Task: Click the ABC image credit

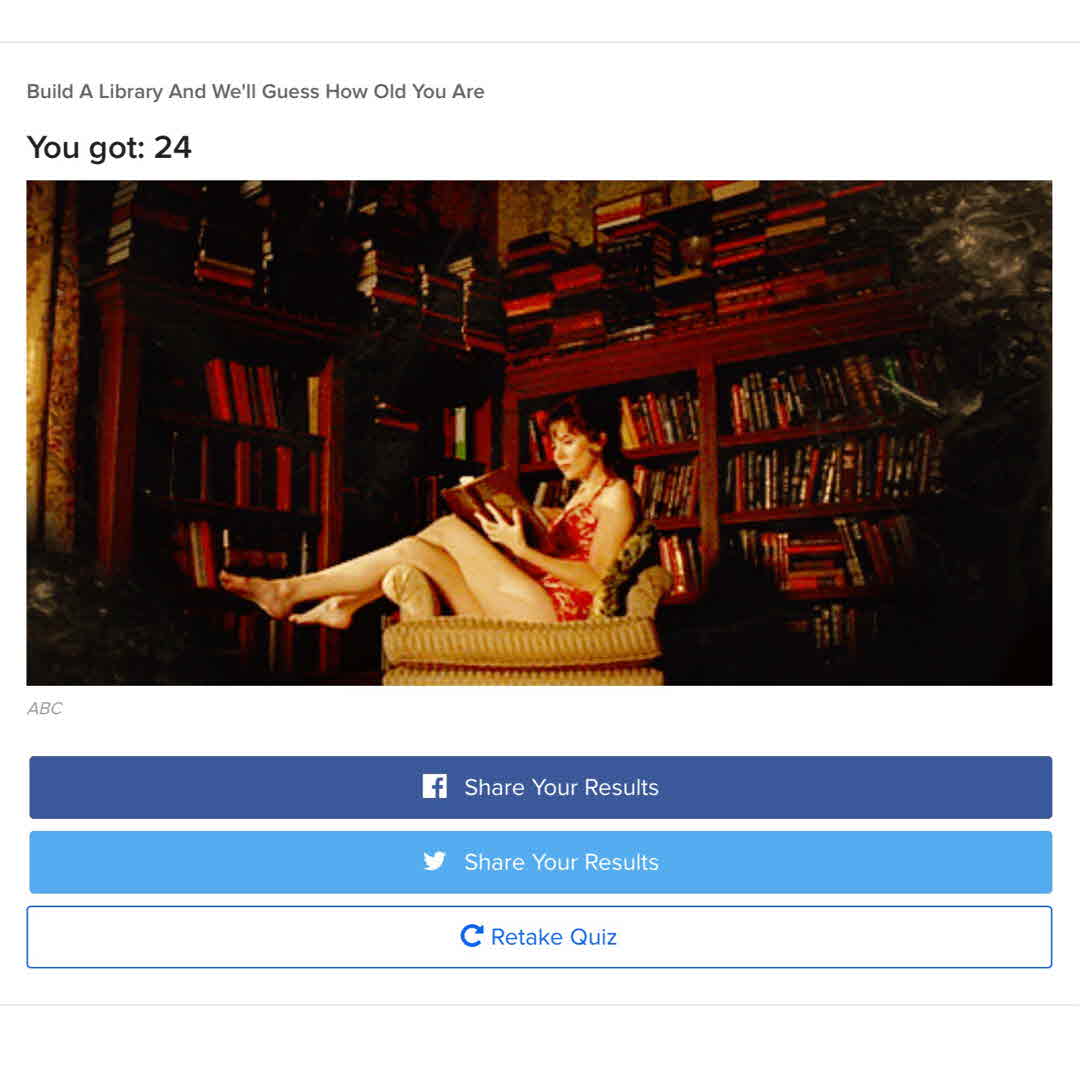Action: click(x=45, y=709)
